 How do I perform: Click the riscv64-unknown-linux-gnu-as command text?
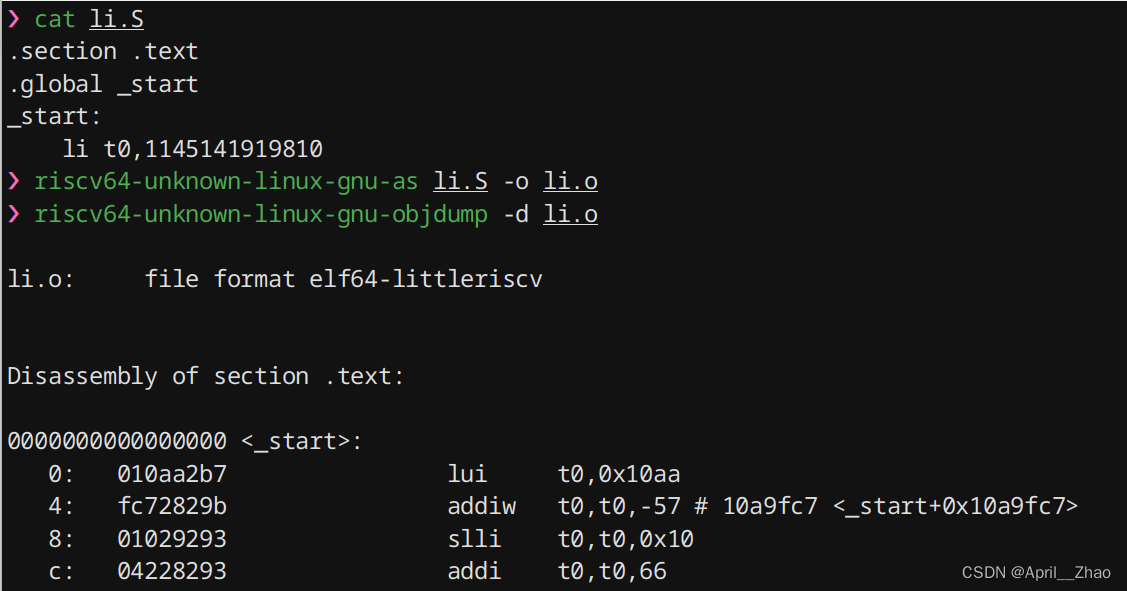click(x=226, y=181)
